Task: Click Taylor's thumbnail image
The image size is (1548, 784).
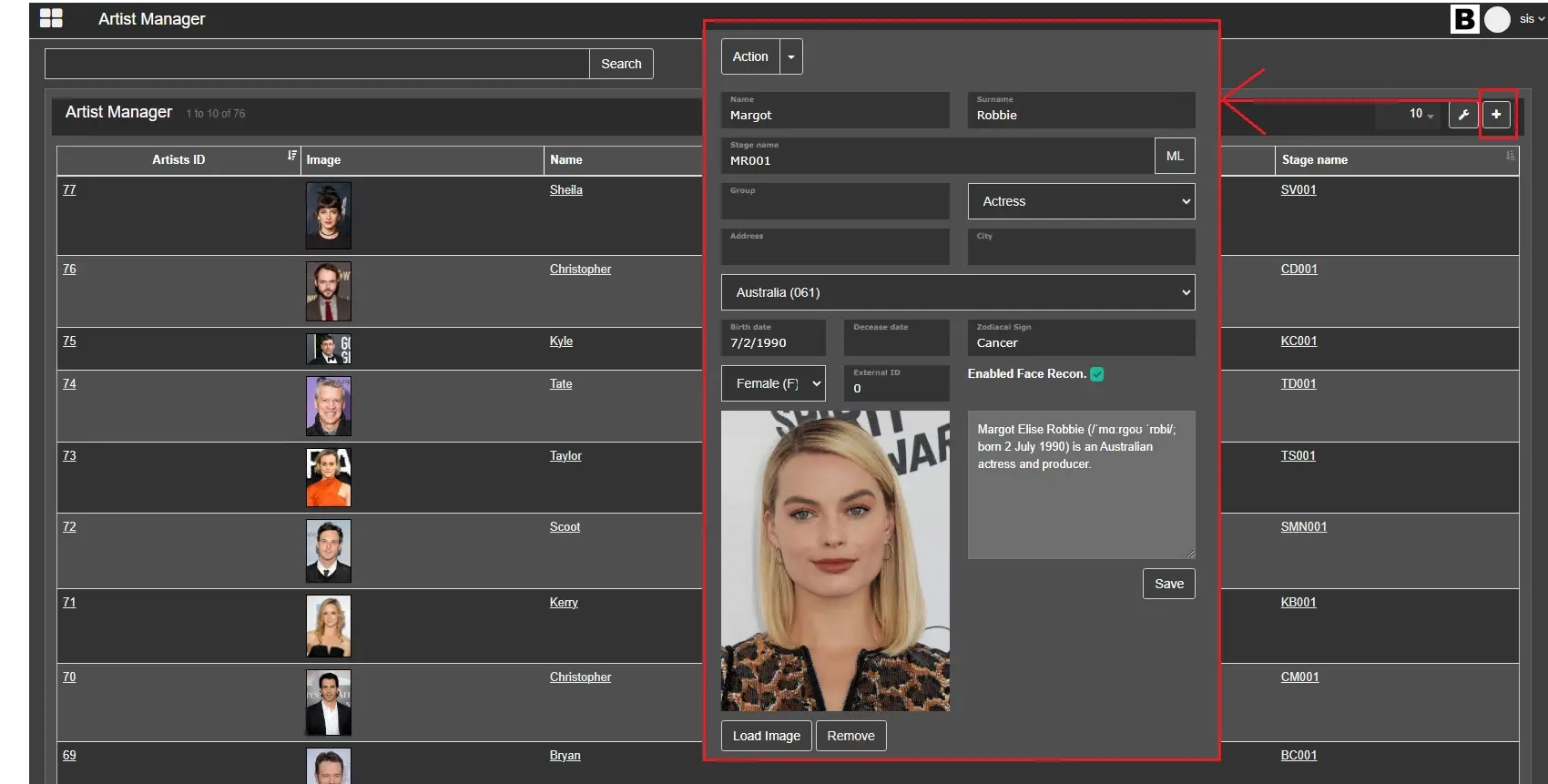Action: [x=329, y=477]
